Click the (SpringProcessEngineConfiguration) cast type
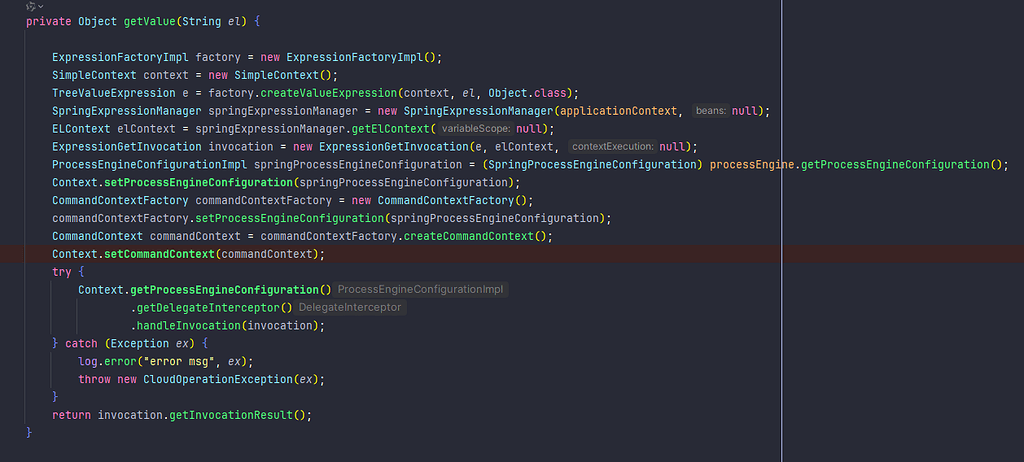Screen dimensions: 1024x462 click(593, 165)
